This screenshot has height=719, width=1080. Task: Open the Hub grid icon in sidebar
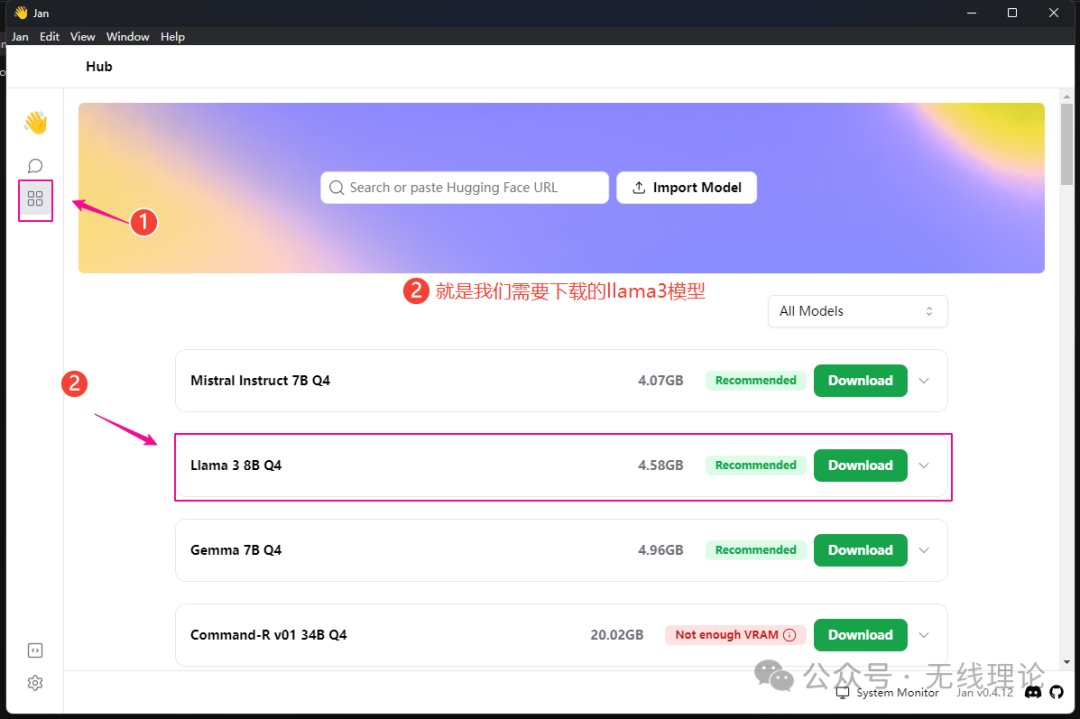click(x=35, y=199)
